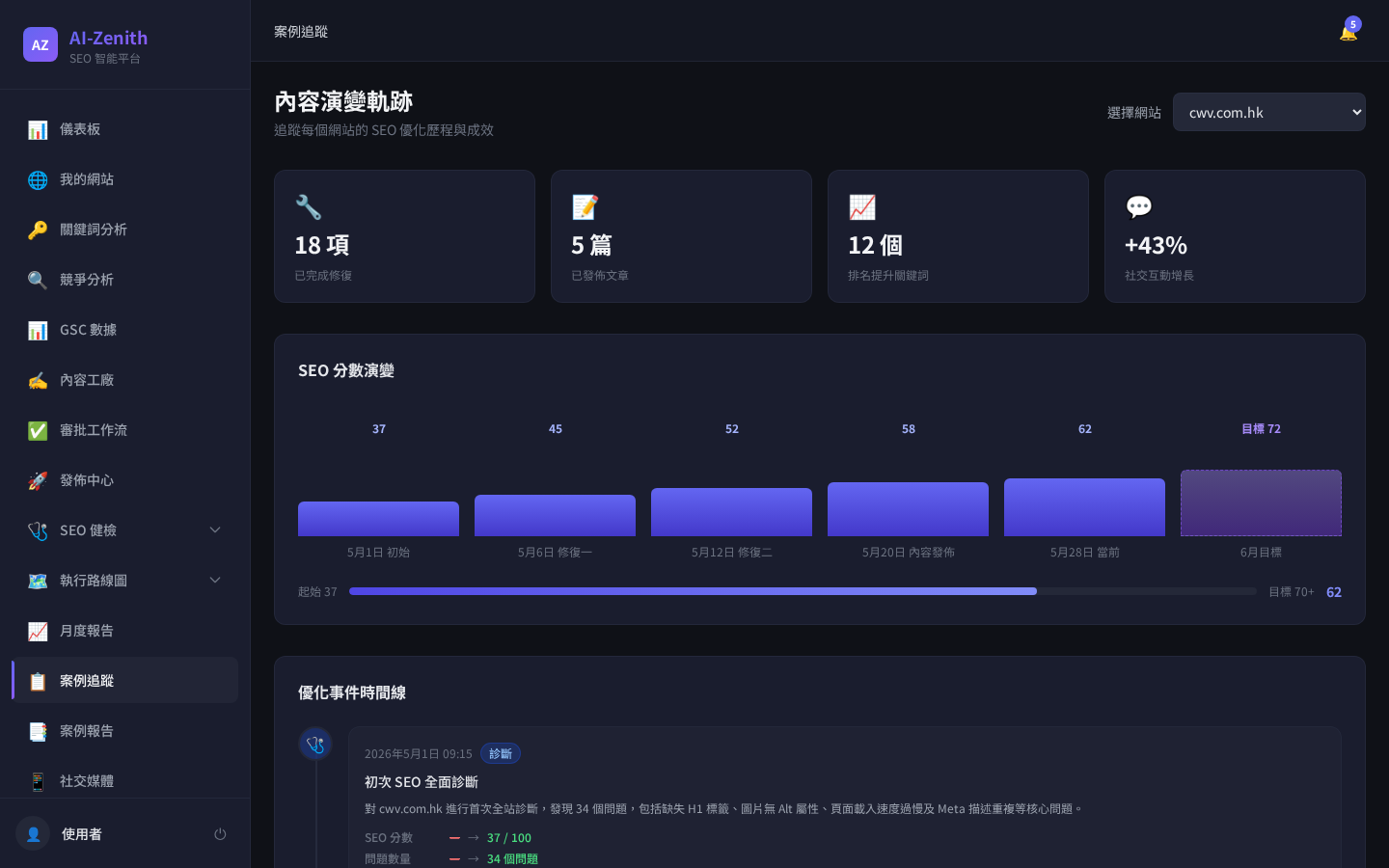This screenshot has height=868, width=1389.
Task: Click the 起始 37 progress label
Action: click(317, 592)
